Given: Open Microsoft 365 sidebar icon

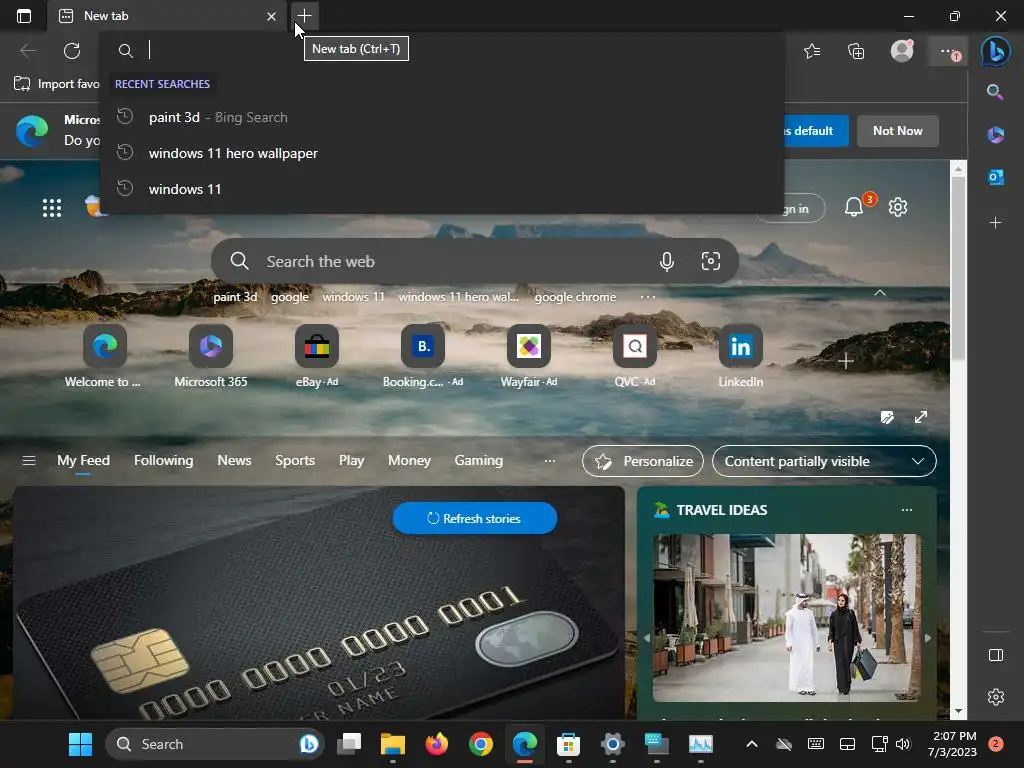Looking at the screenshot, I should click(995, 135).
